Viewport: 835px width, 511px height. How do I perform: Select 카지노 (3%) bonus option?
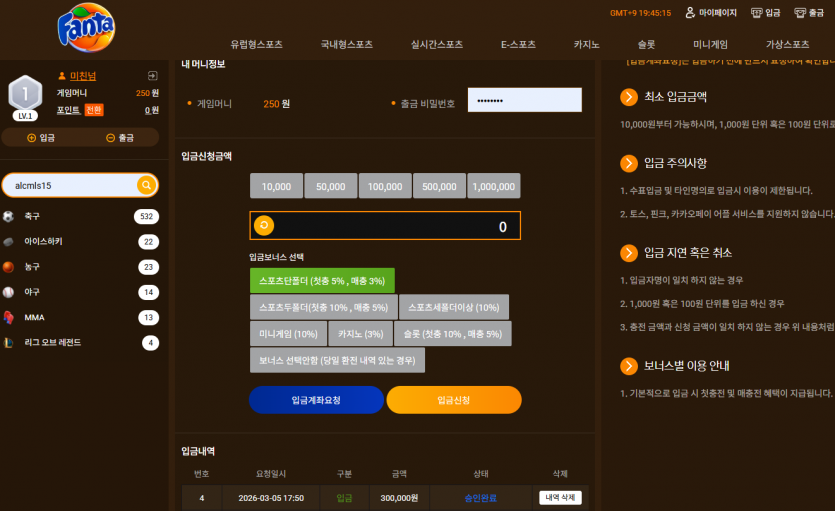pyautogui.click(x=361, y=334)
